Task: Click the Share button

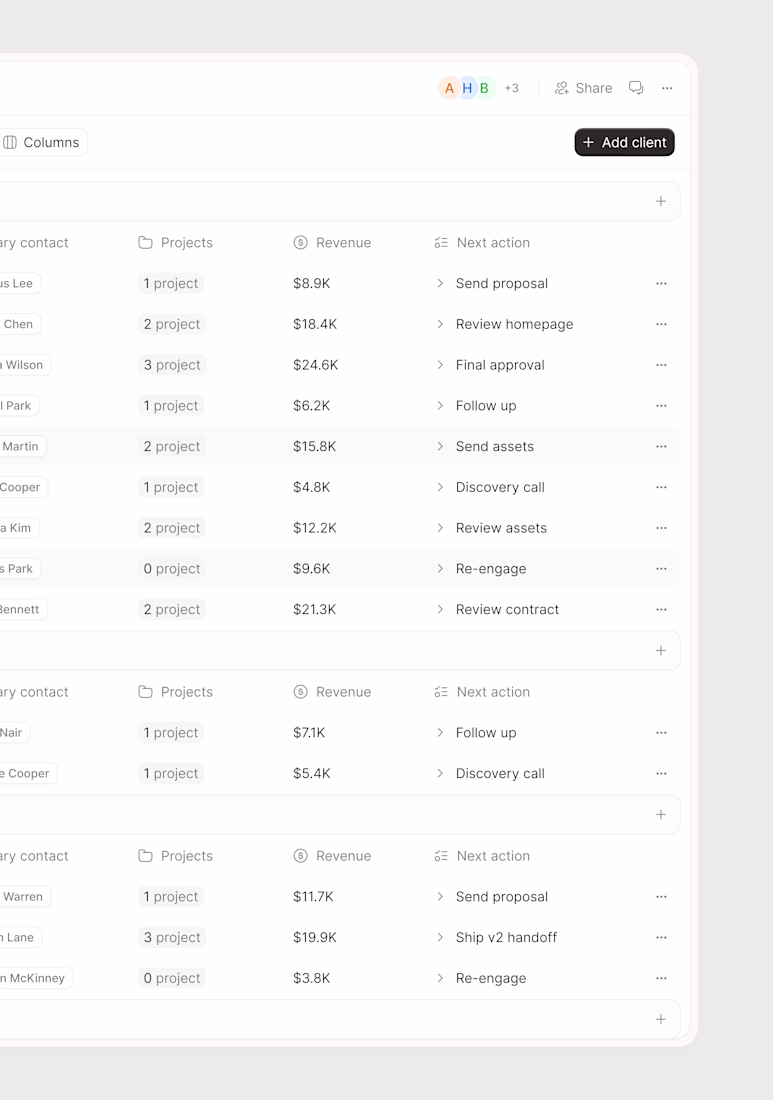Action: (583, 88)
